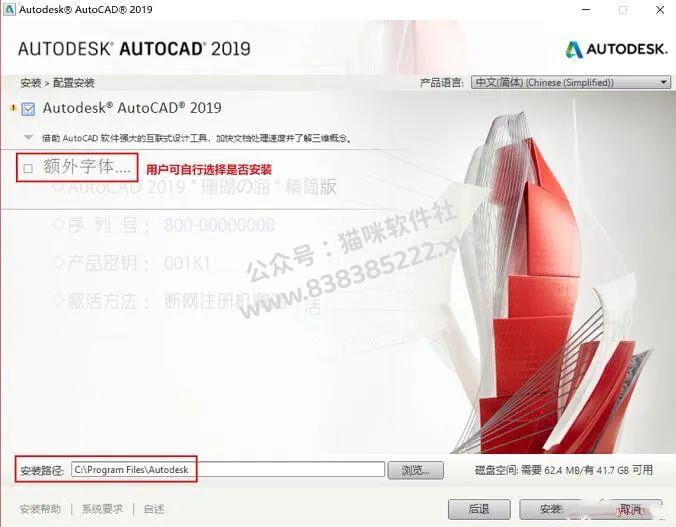Click the install path input field
The image size is (676, 527).
(x=228, y=469)
